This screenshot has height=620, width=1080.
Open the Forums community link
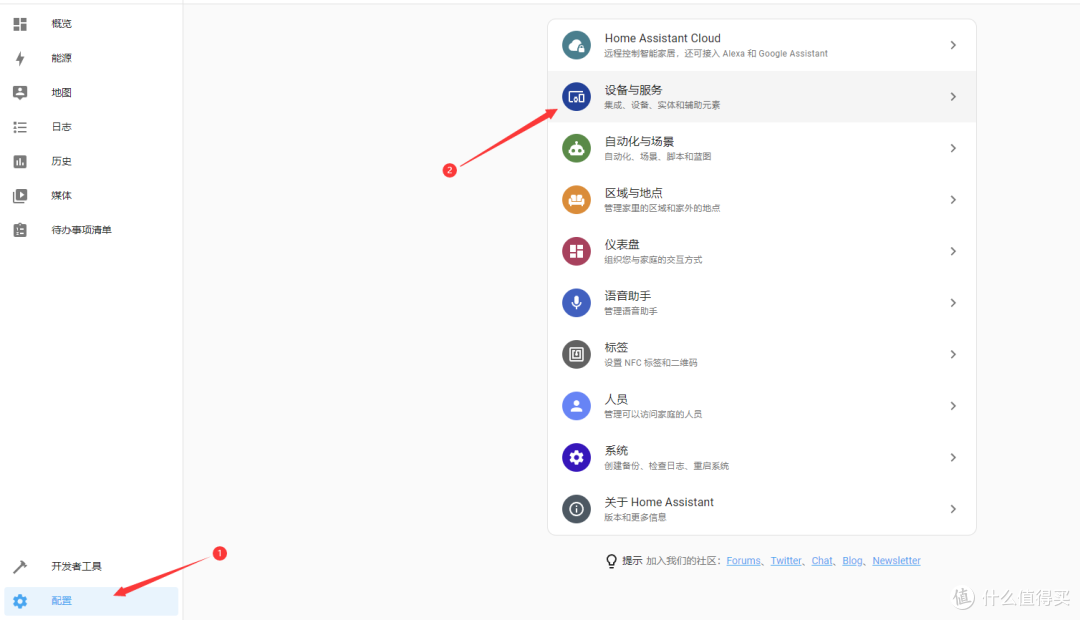click(743, 561)
